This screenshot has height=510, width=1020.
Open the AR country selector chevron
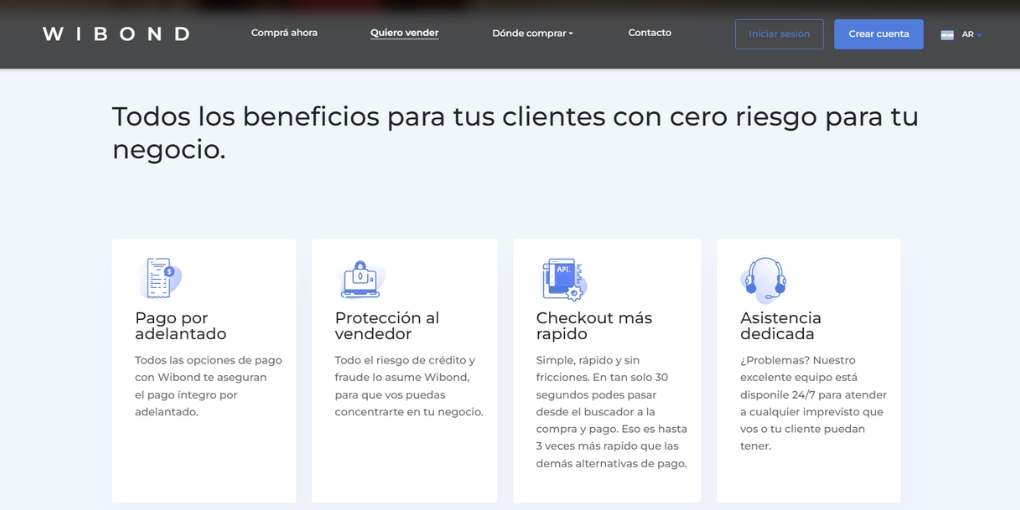(979, 35)
